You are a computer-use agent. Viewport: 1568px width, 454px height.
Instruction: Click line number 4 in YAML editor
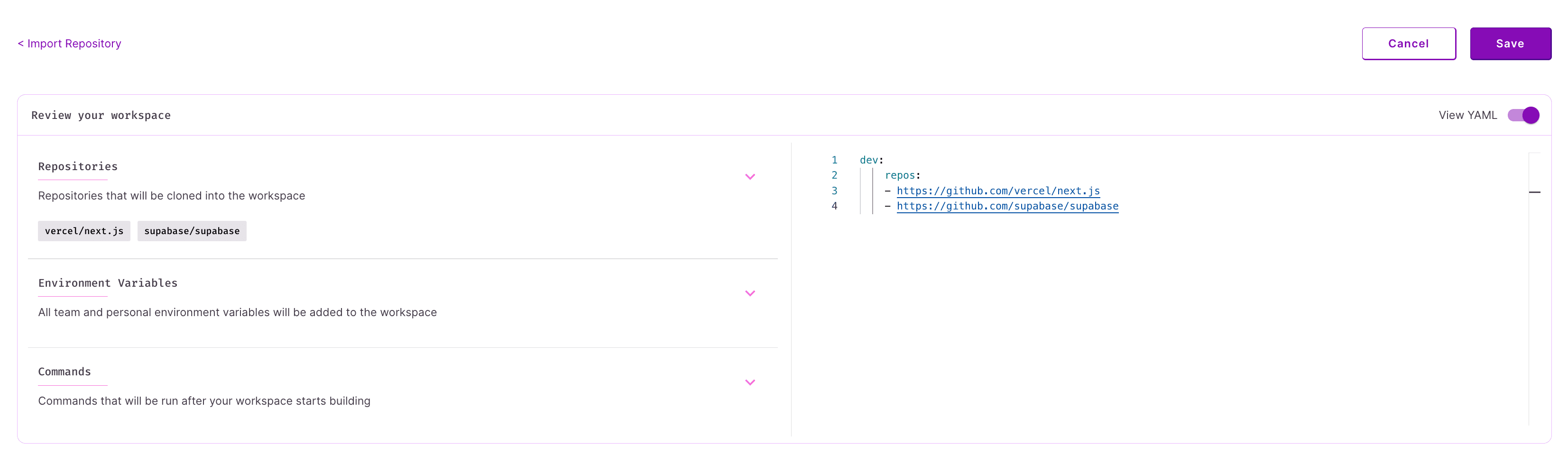coord(834,206)
